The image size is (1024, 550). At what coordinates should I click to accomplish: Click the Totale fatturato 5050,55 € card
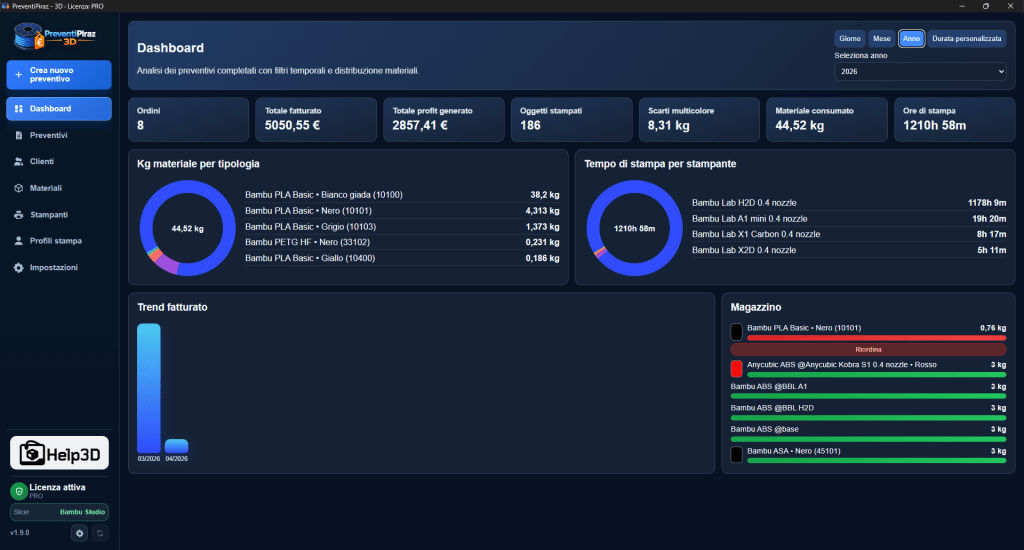(x=316, y=120)
